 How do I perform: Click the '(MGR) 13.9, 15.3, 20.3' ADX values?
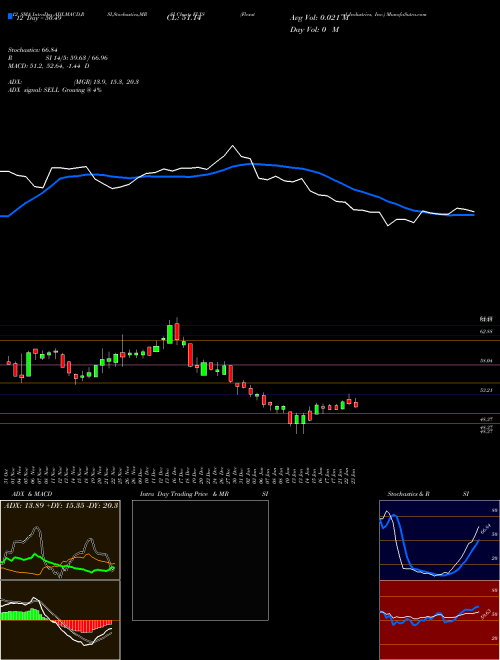106,82
